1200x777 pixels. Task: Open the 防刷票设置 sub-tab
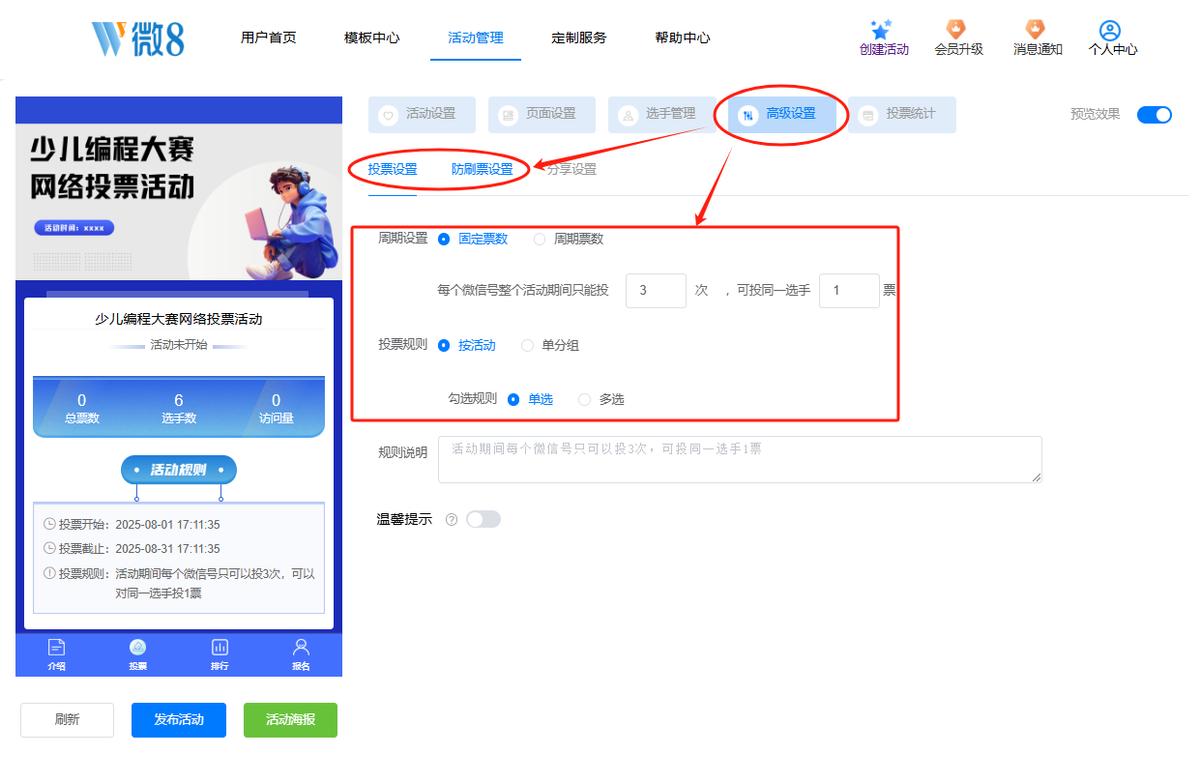(x=482, y=170)
